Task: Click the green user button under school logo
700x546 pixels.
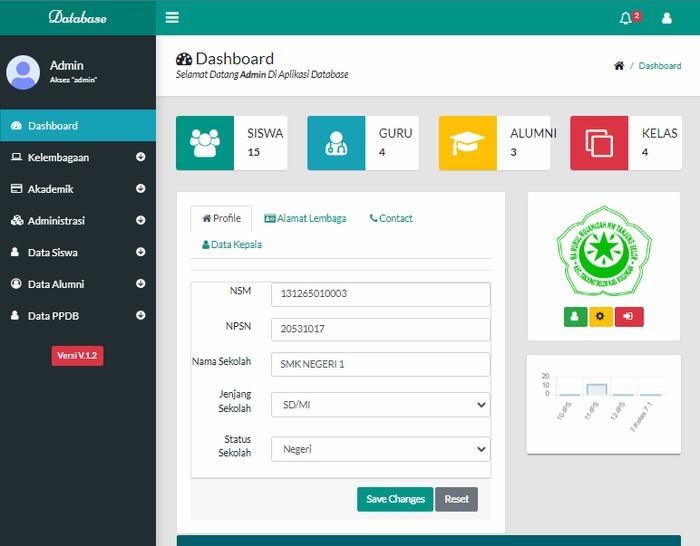Action: tap(574, 316)
